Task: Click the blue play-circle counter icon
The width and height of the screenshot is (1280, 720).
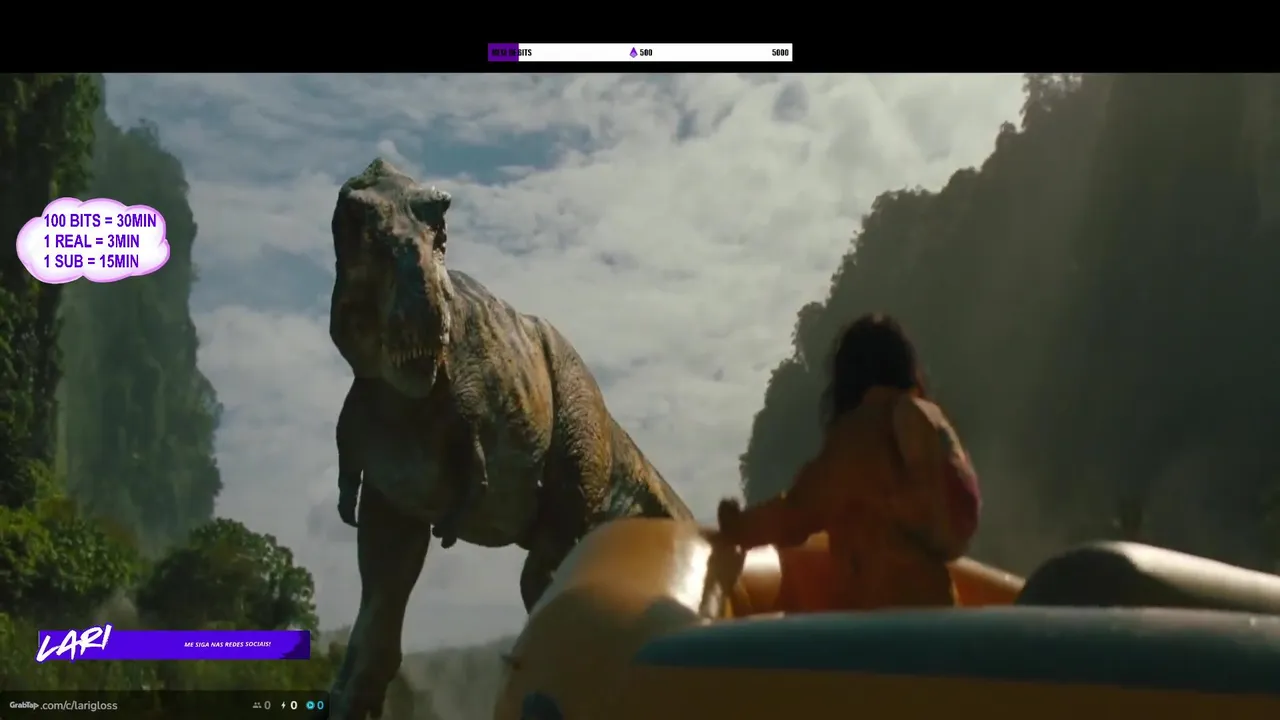Action: tap(310, 705)
